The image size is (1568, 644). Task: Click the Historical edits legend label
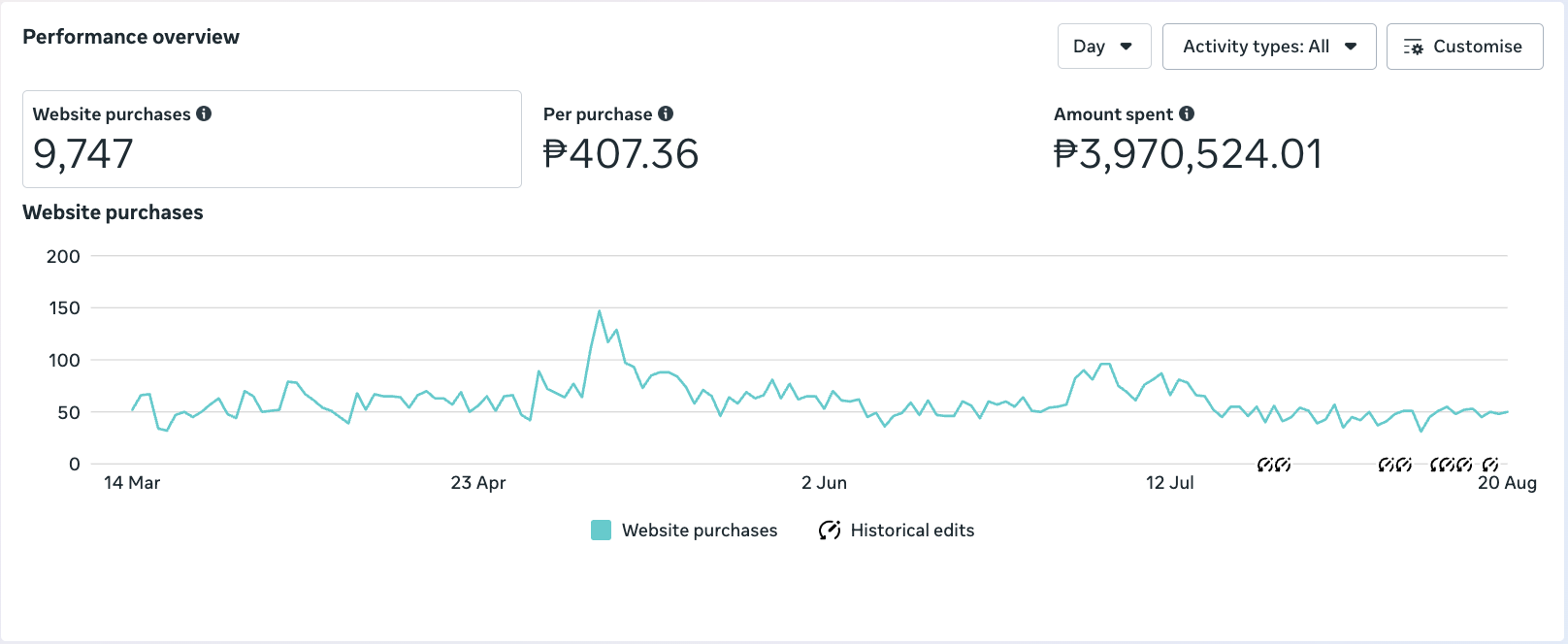click(x=912, y=531)
